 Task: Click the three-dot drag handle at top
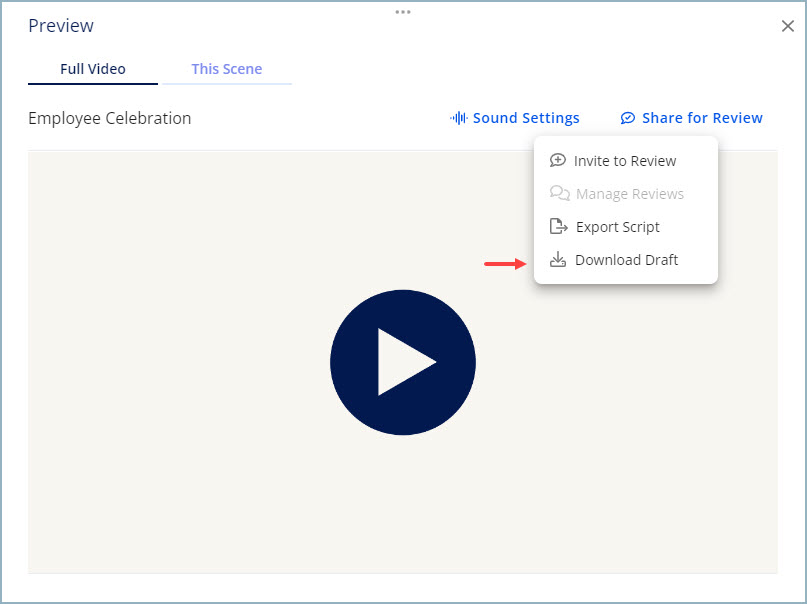pyautogui.click(x=403, y=12)
